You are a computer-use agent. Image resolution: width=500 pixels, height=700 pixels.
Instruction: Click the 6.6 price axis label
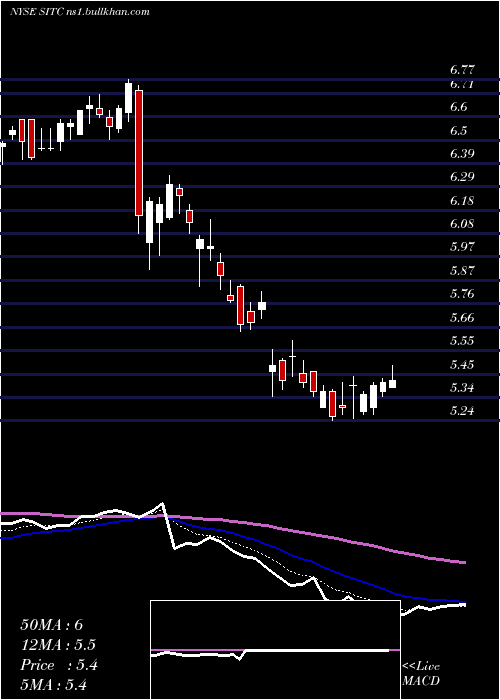coord(458,107)
